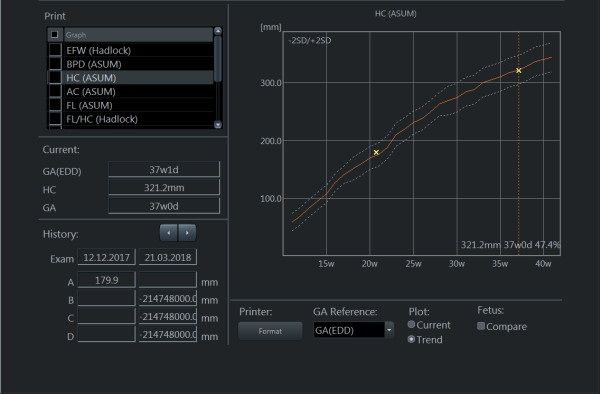The height and width of the screenshot is (394, 600).
Task: Select exam date 21.03.2018
Action: click(x=168, y=257)
